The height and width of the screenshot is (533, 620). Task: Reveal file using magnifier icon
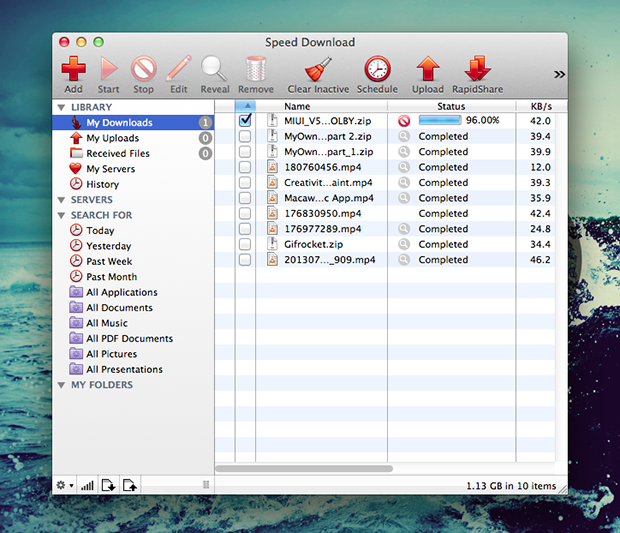(x=214, y=69)
